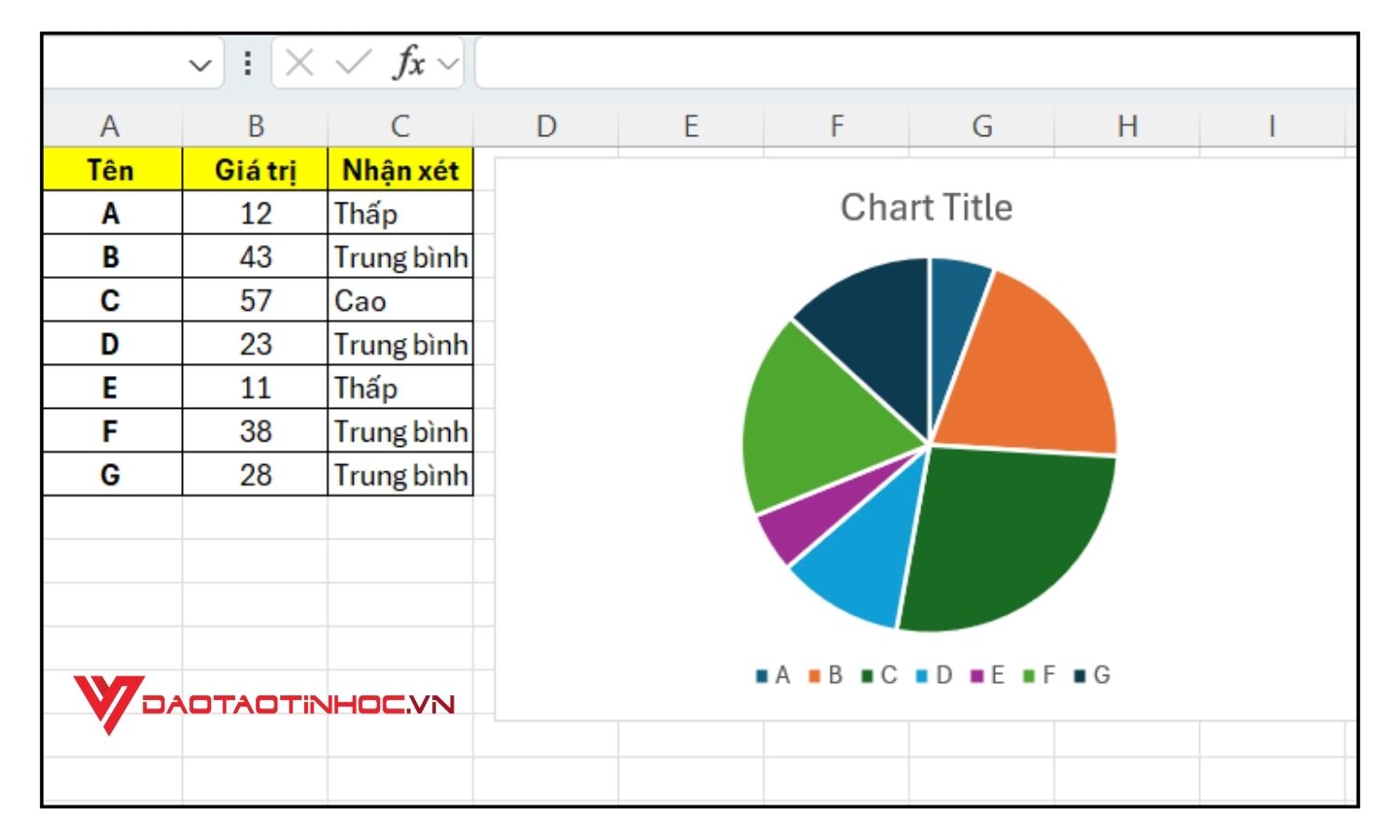Click the three-dot handle beside the Name Box

(246, 63)
